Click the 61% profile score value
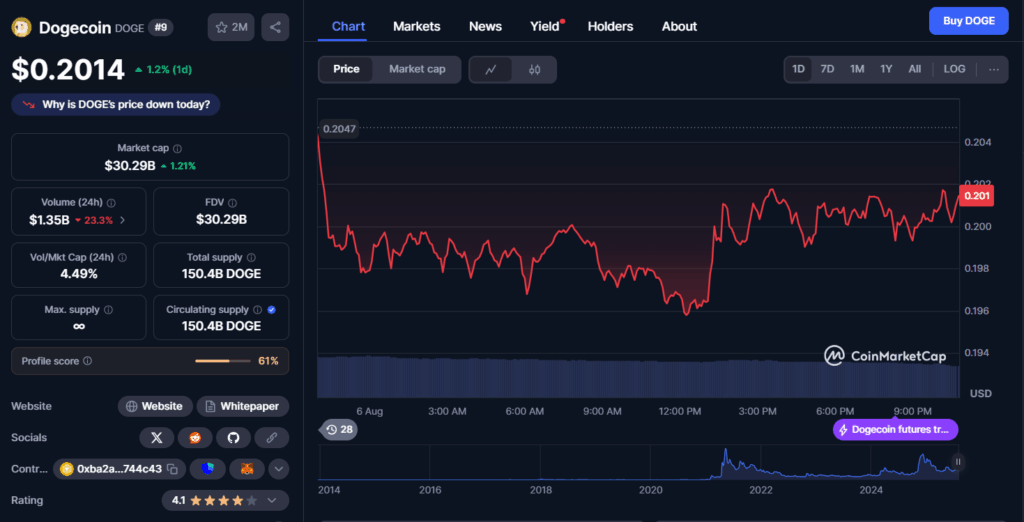This screenshot has height=522, width=1024. coord(268,361)
